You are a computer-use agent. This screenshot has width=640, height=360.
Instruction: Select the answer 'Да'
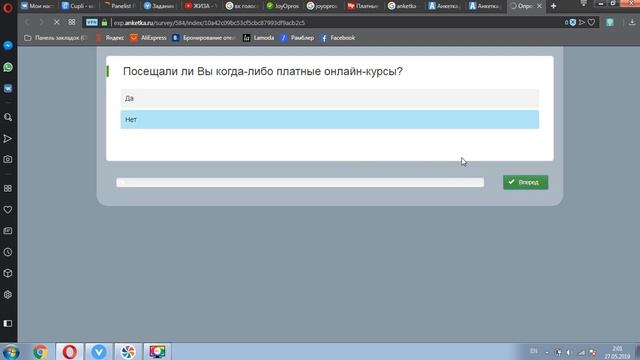coord(330,98)
